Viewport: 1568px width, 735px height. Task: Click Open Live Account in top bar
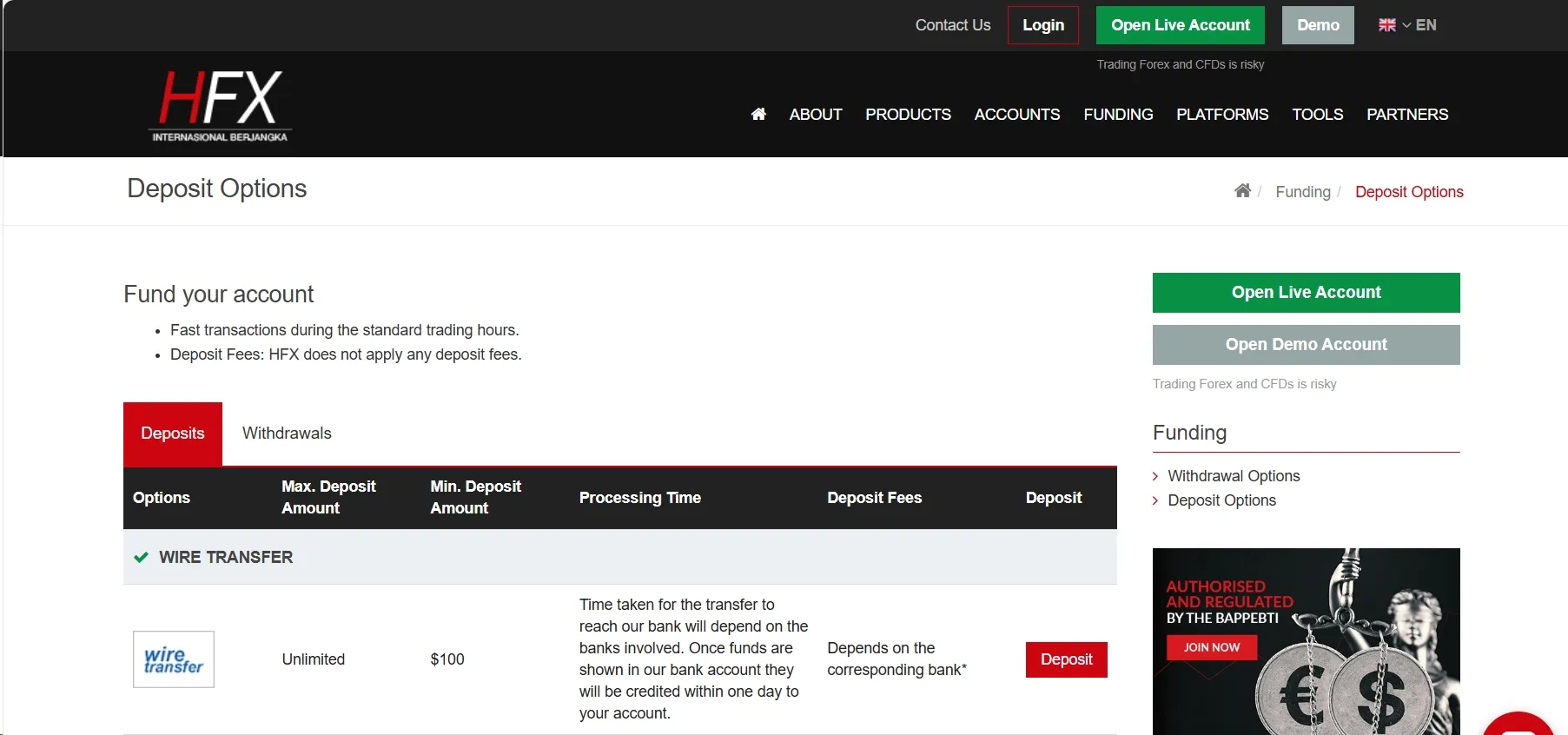pos(1181,25)
